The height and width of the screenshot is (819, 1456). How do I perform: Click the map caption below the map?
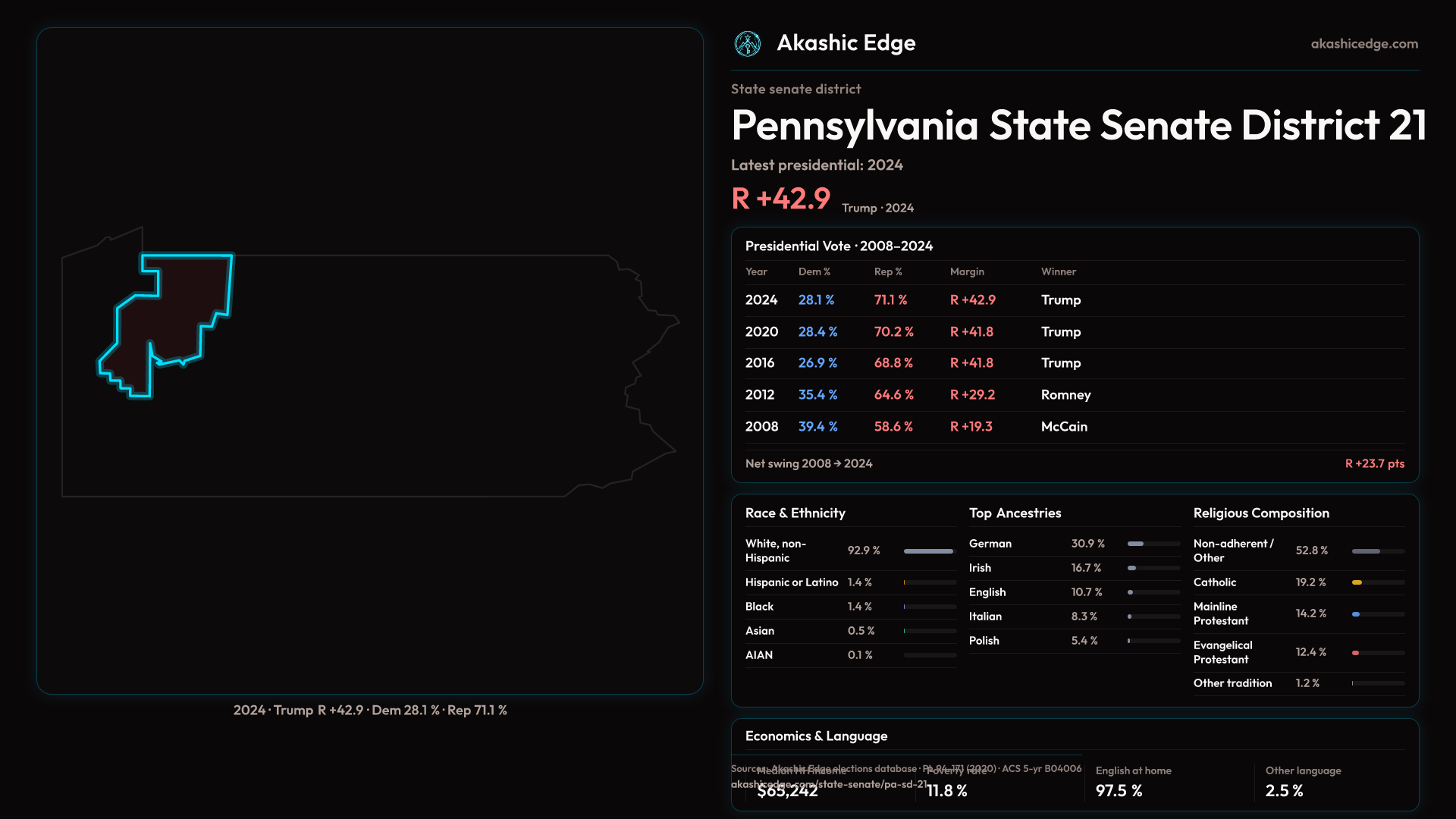pos(370,711)
